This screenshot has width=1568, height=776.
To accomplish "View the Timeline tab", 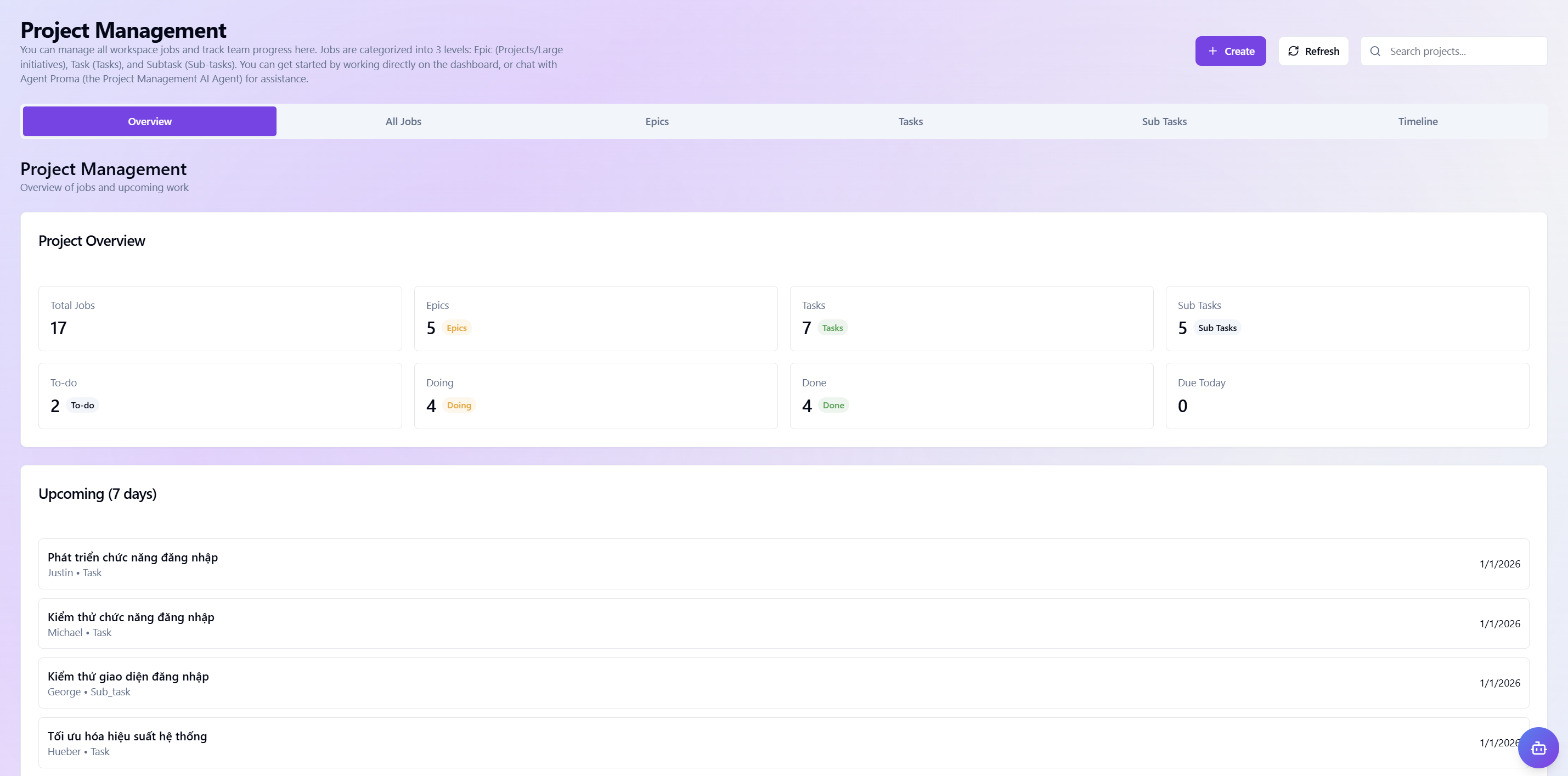I will [1417, 121].
